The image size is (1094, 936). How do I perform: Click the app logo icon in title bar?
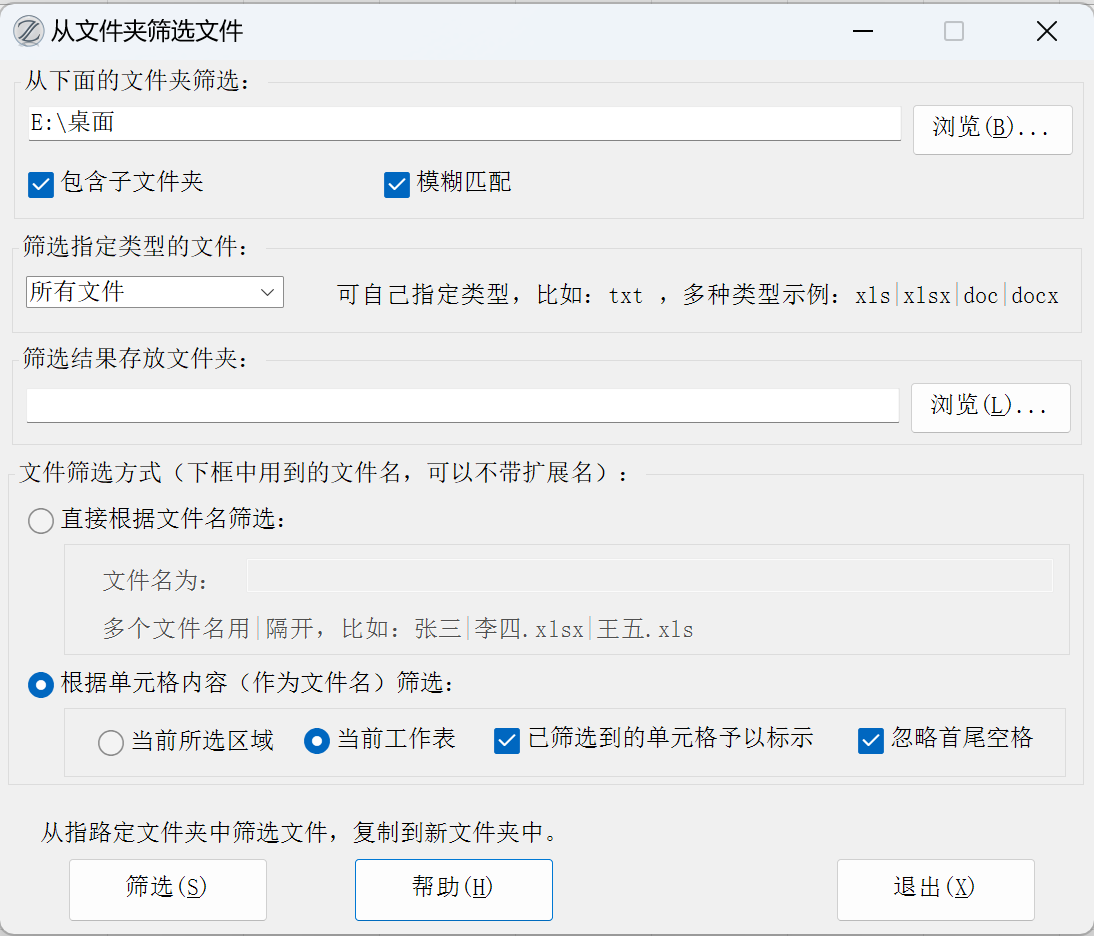tap(28, 31)
